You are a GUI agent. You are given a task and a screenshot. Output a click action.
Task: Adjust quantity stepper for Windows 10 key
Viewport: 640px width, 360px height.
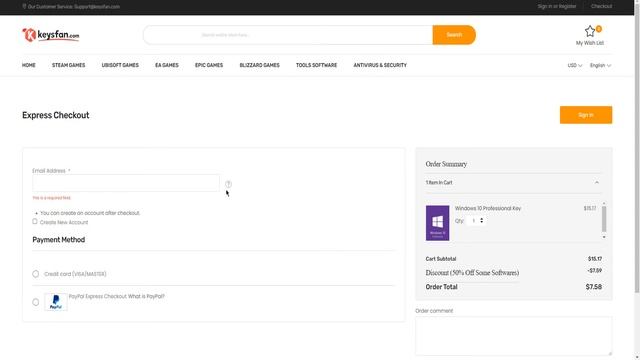482,220
